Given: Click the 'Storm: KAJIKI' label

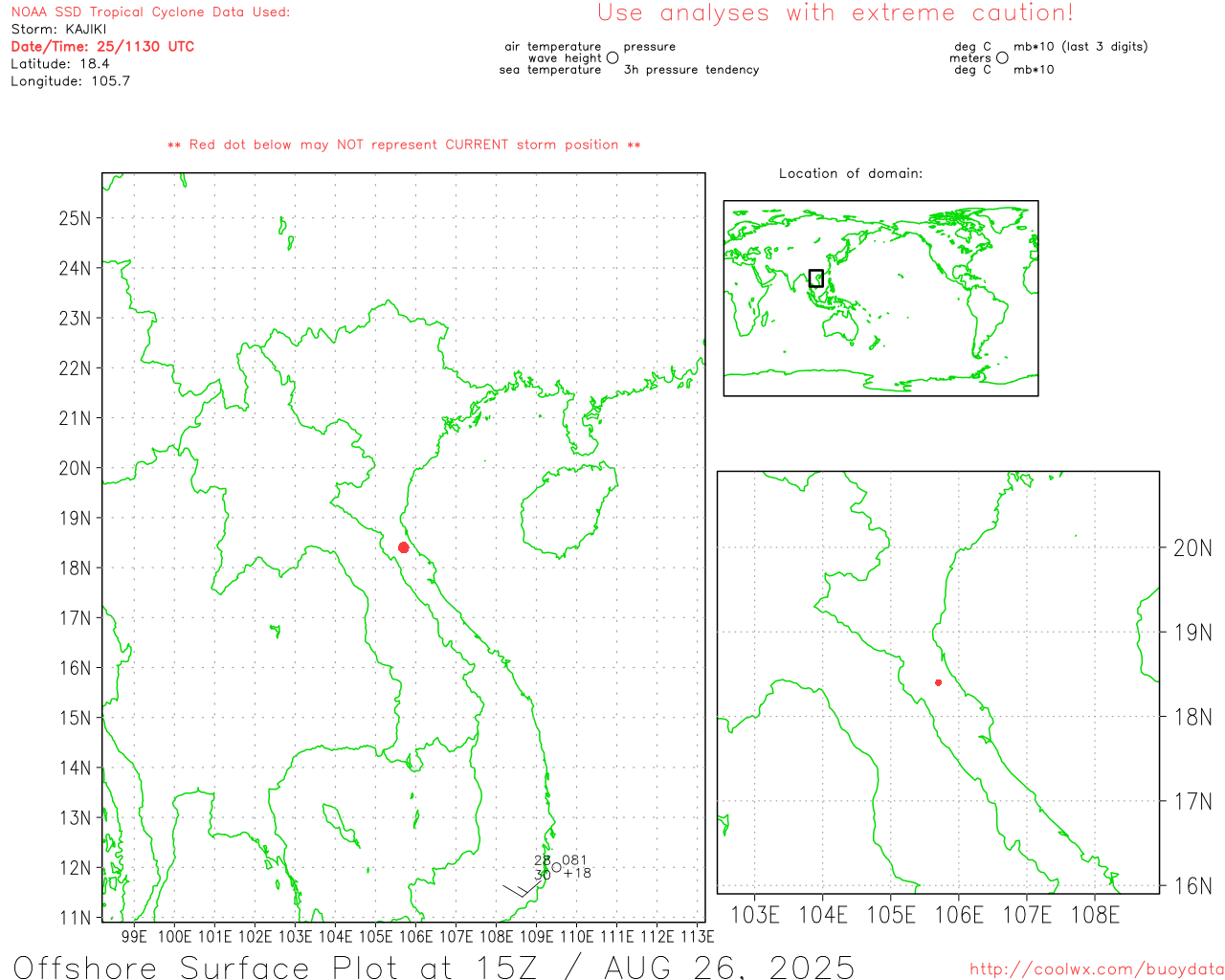Looking at the screenshot, I should (x=58, y=30).
